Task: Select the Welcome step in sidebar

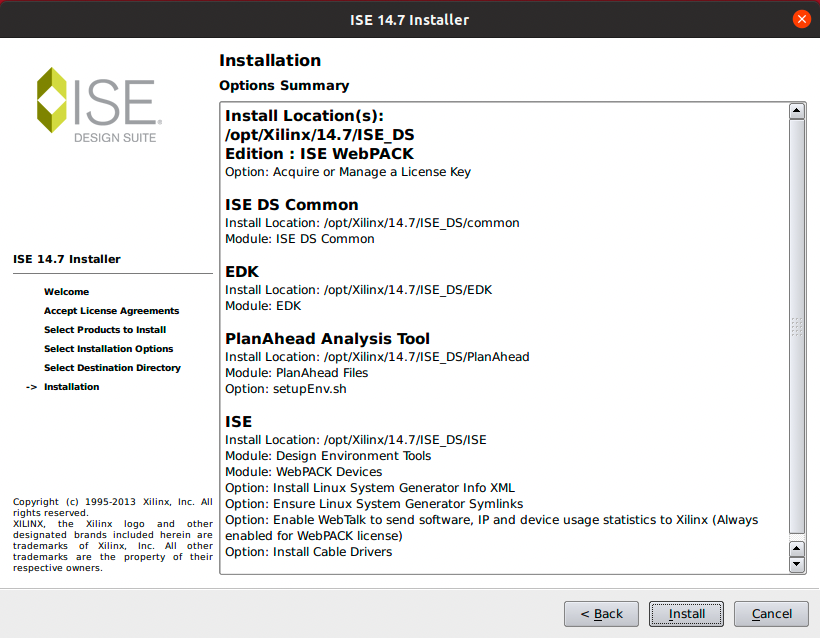Action: (x=66, y=292)
